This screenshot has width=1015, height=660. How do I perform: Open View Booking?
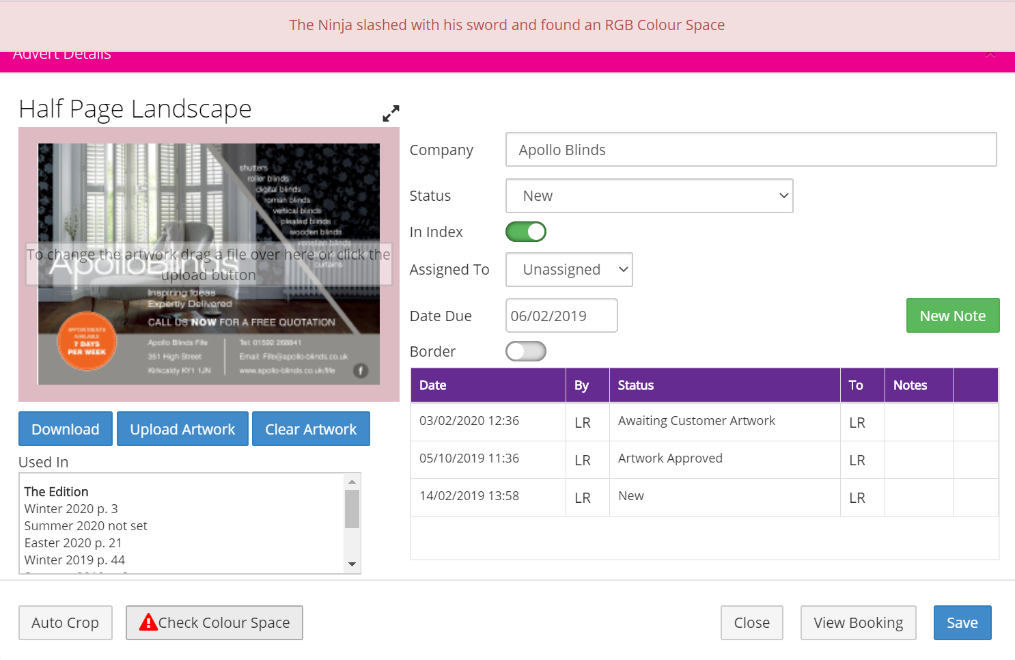pos(858,622)
